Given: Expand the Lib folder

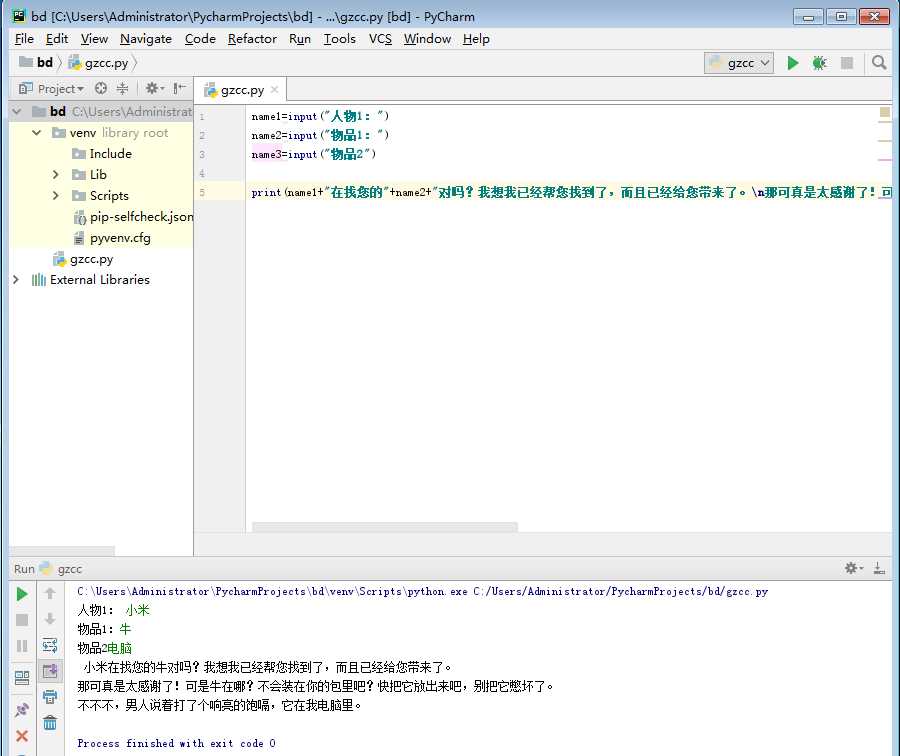Looking at the screenshot, I should 55,175.
